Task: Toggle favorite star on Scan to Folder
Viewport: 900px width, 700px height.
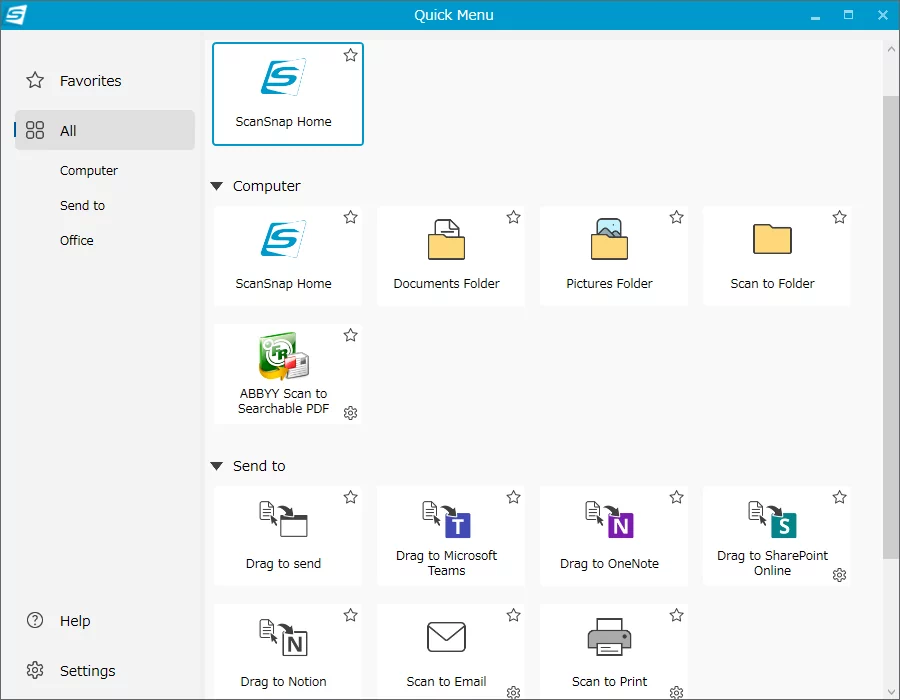Action: coord(839,217)
